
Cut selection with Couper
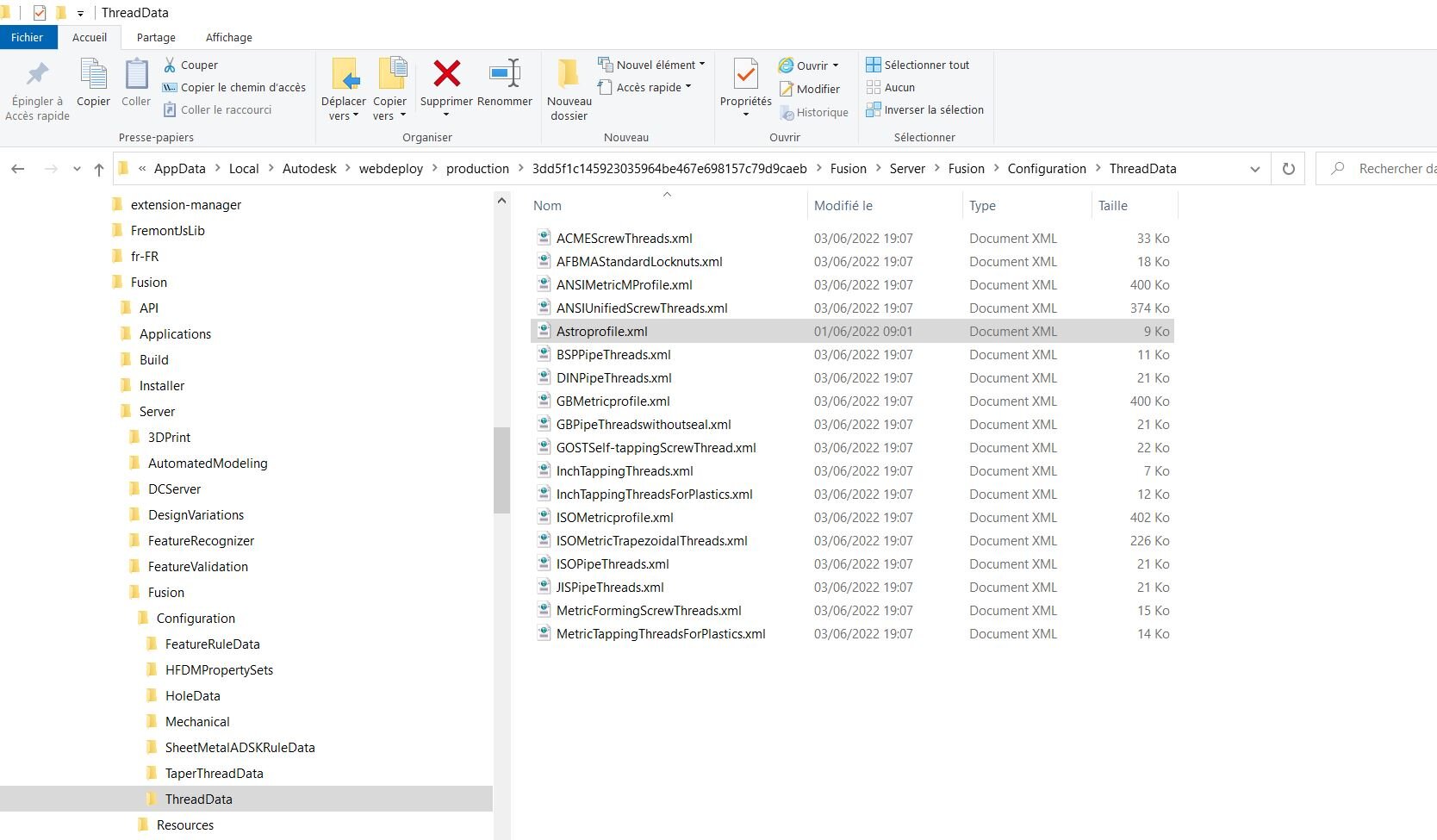tap(190, 65)
